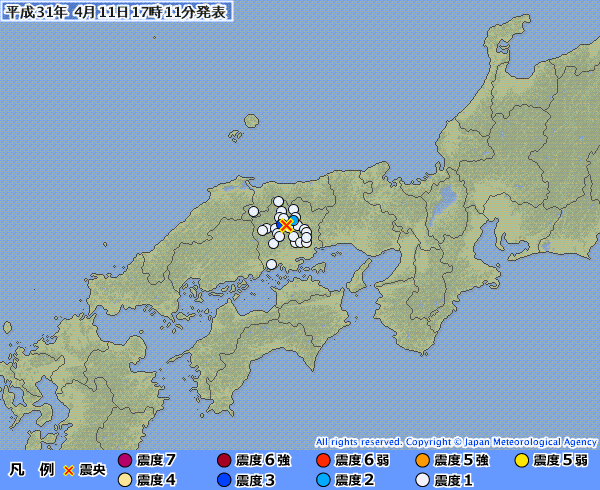The width and height of the screenshot is (600, 490).
Task: Select the intensity 6 weak red circle
Action: pyautogui.click(x=323, y=460)
